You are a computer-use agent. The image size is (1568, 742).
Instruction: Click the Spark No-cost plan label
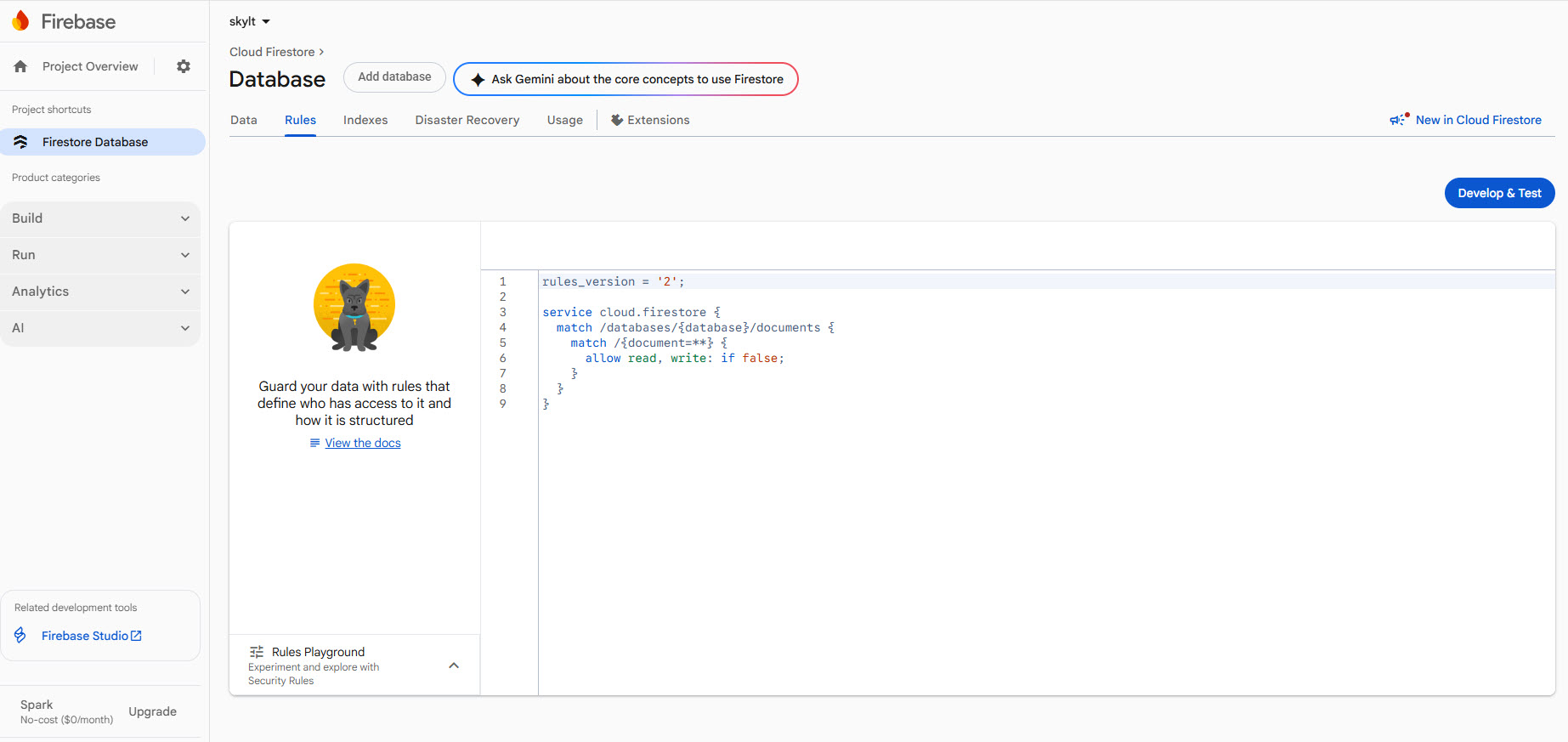pyautogui.click(x=66, y=711)
